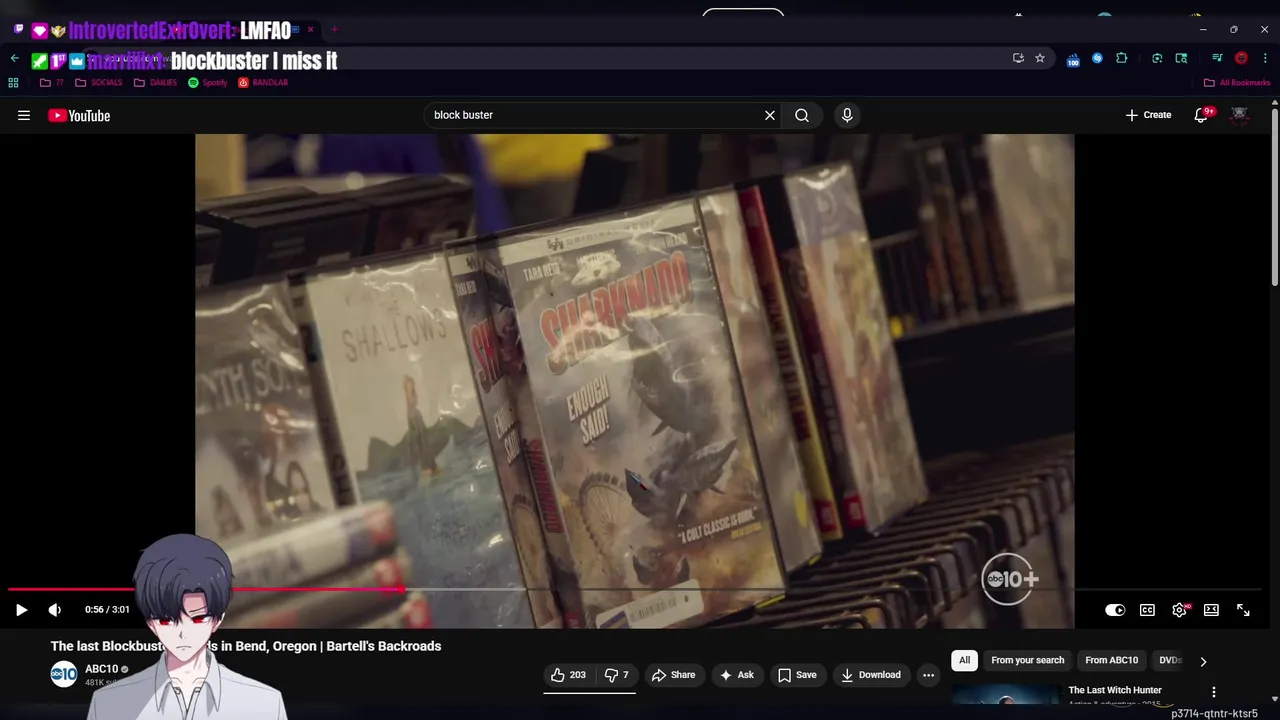The height and width of the screenshot is (720, 1280).
Task: Click the install/cast icon in the address bar
Action: [x=1018, y=58]
